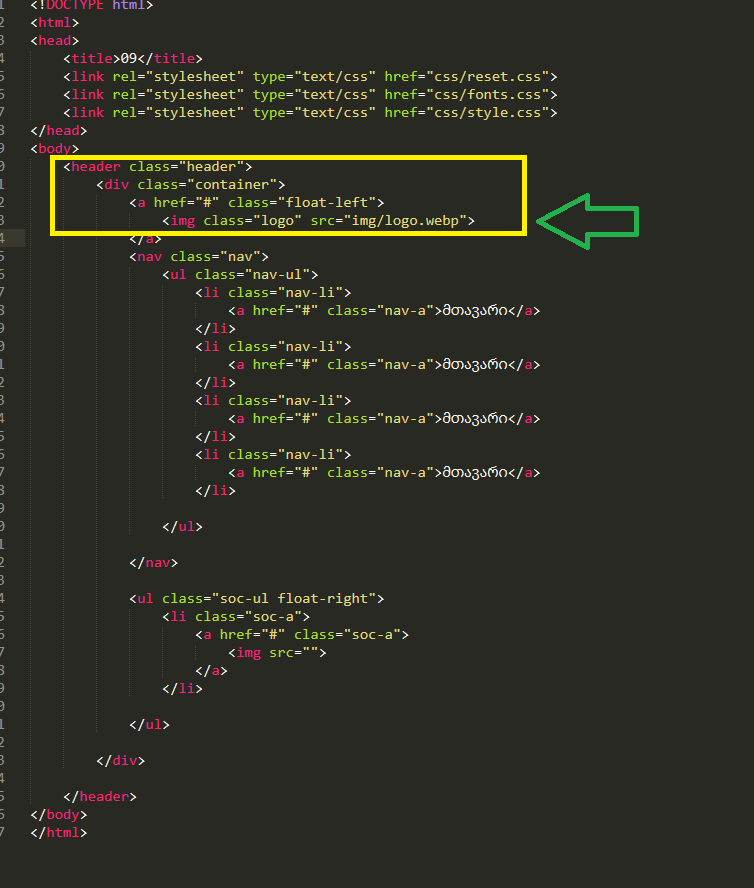Place cursor on the closing div tag

pos(121,761)
